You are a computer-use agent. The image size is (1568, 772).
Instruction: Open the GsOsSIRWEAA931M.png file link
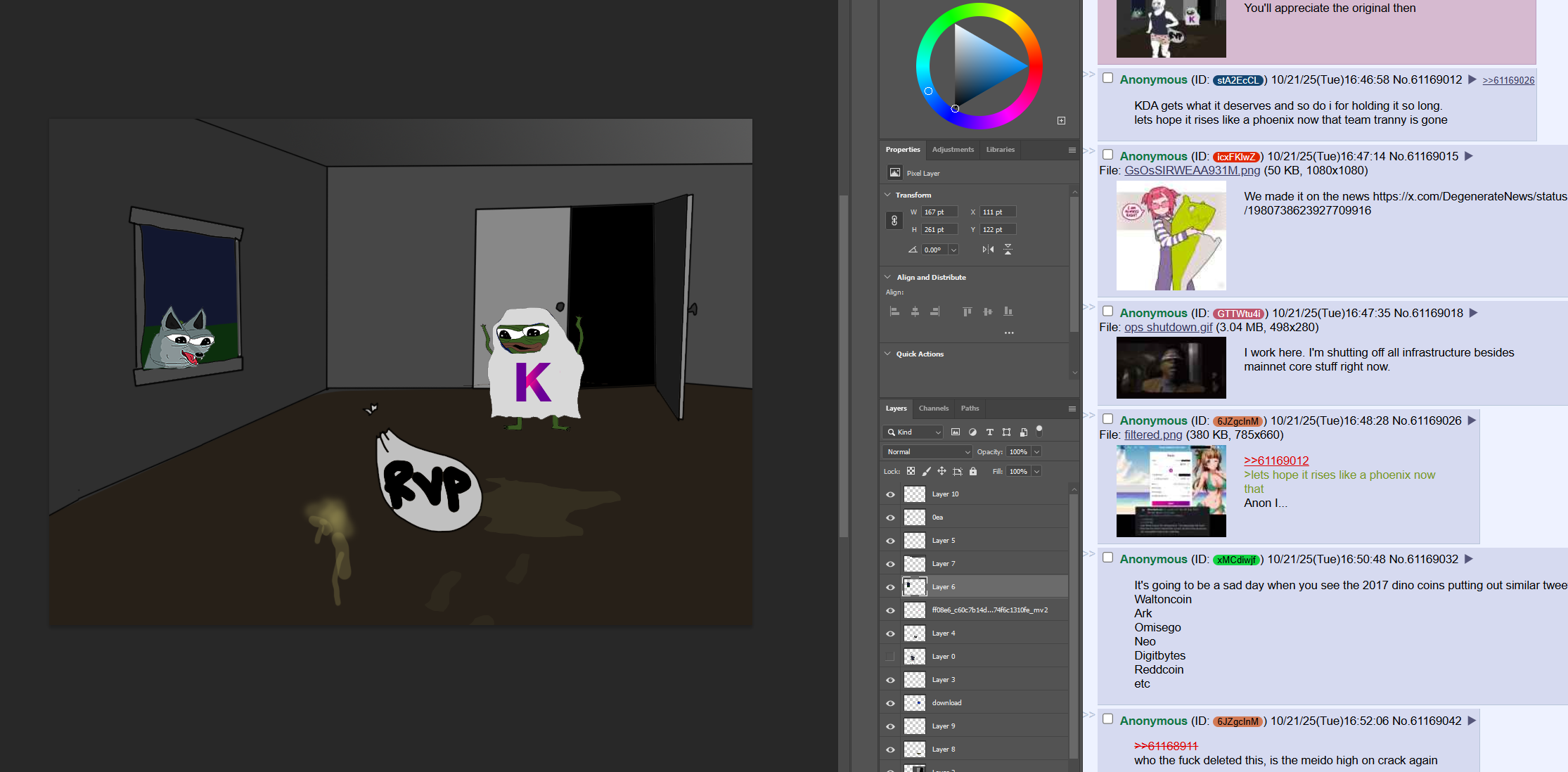(1192, 170)
